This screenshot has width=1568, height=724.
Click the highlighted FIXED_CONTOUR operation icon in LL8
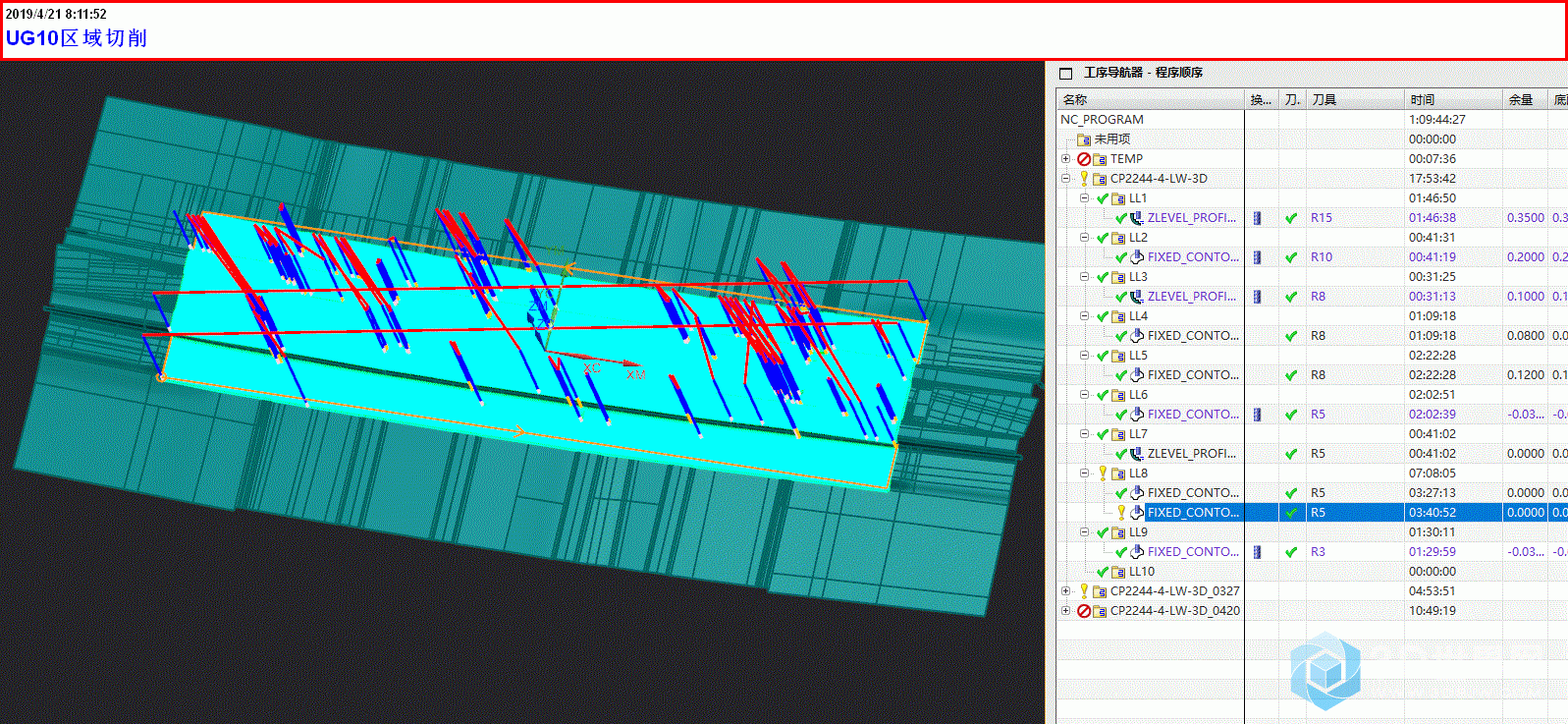(x=1137, y=513)
